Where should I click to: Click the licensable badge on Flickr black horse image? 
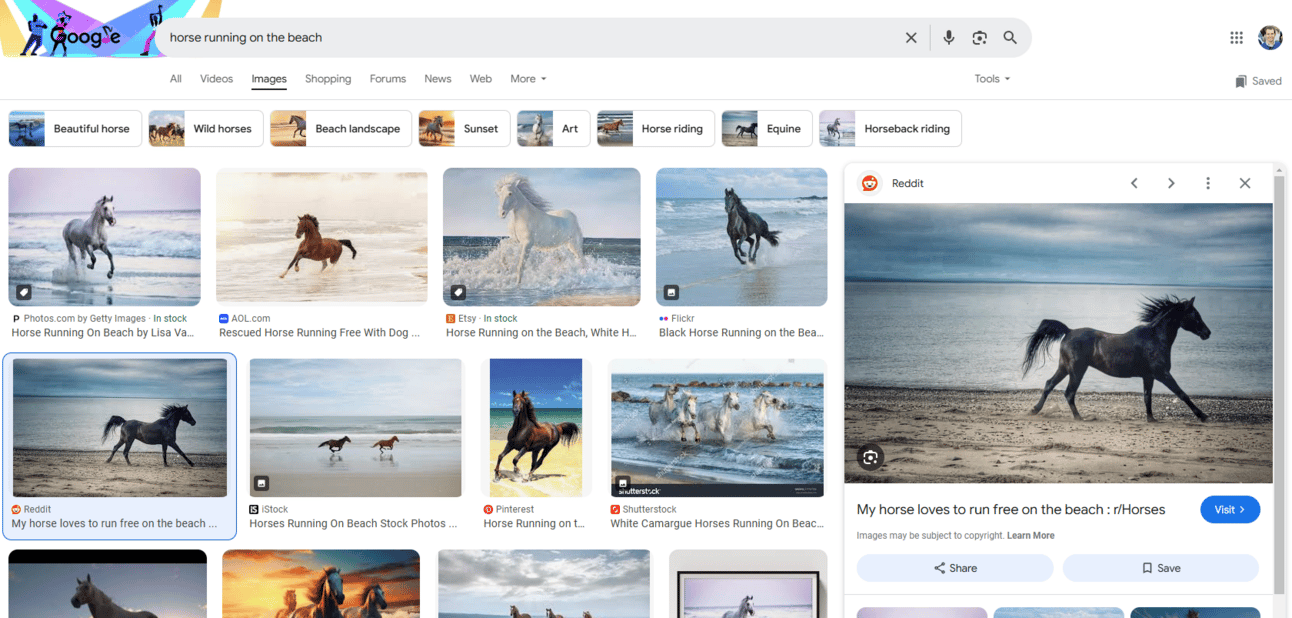(x=671, y=292)
